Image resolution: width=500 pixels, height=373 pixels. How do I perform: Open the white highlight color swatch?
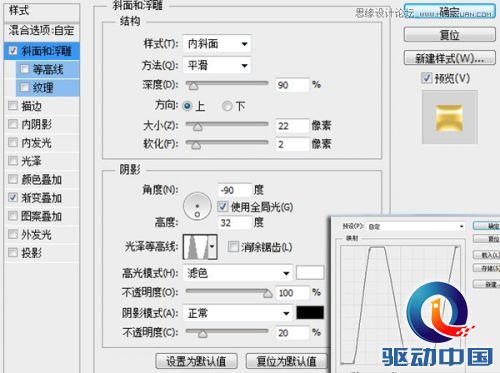(310, 273)
